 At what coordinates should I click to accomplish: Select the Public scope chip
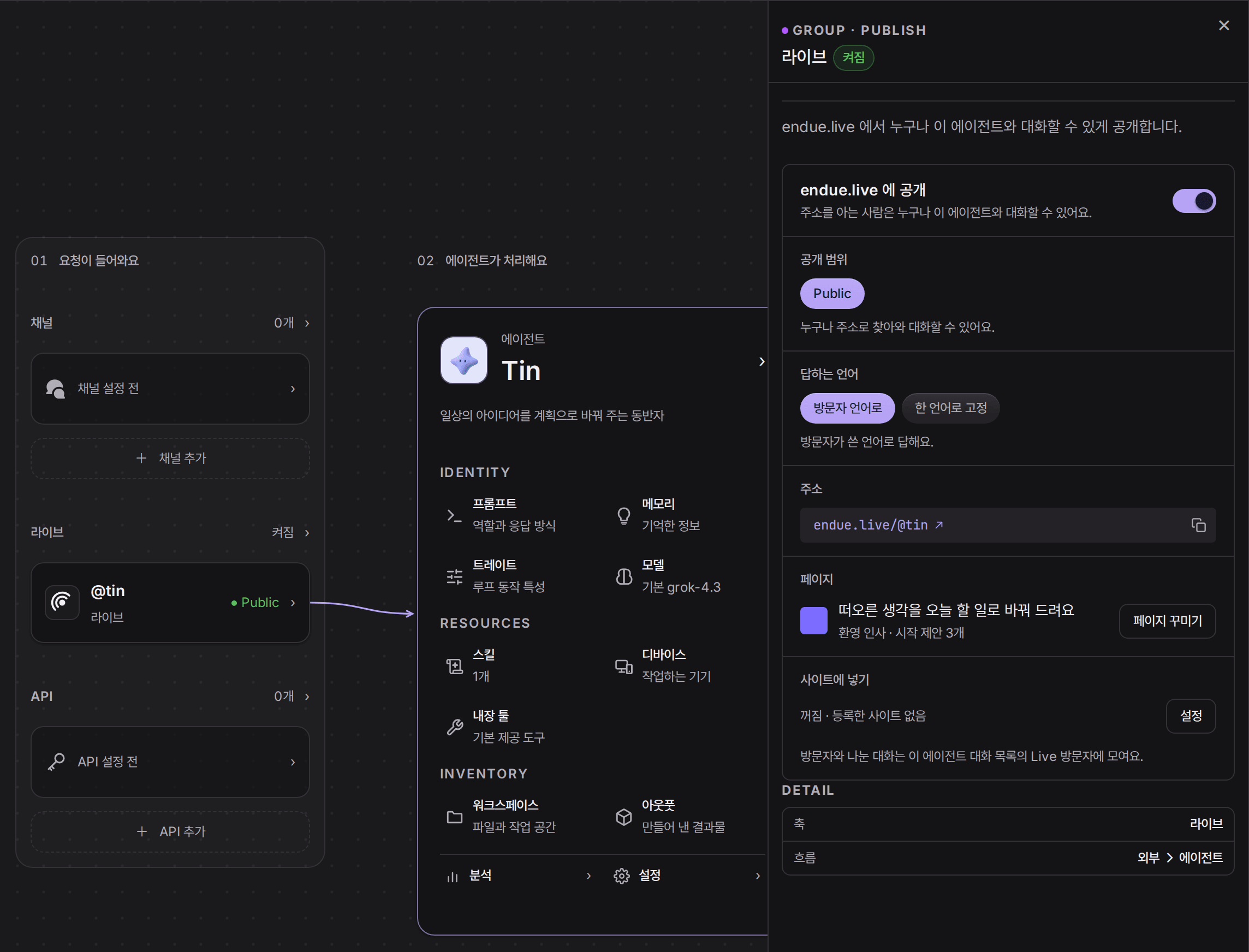pyautogui.click(x=831, y=294)
